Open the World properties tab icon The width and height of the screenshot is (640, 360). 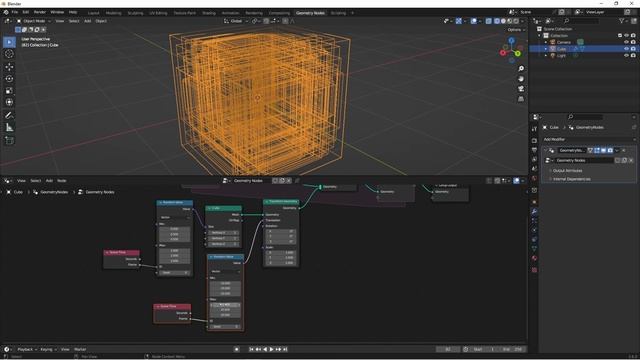(534, 178)
